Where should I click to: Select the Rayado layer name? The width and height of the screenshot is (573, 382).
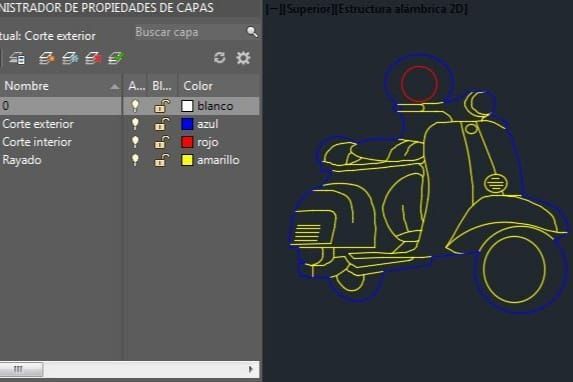point(22,160)
